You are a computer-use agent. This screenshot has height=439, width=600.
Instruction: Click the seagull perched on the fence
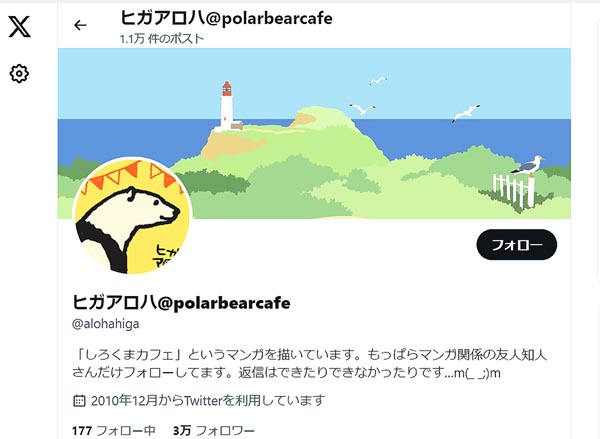529,166
